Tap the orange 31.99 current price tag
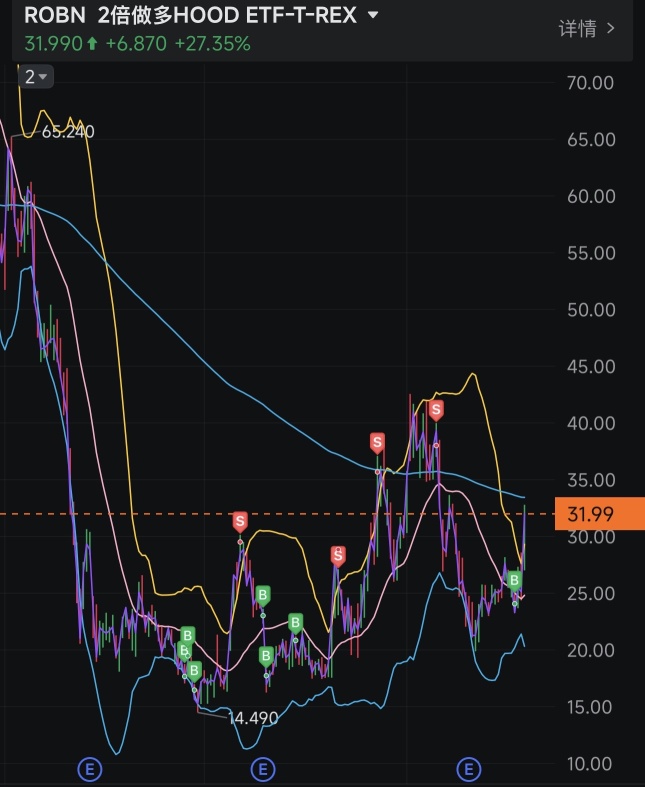The height and width of the screenshot is (787, 645). [599, 514]
